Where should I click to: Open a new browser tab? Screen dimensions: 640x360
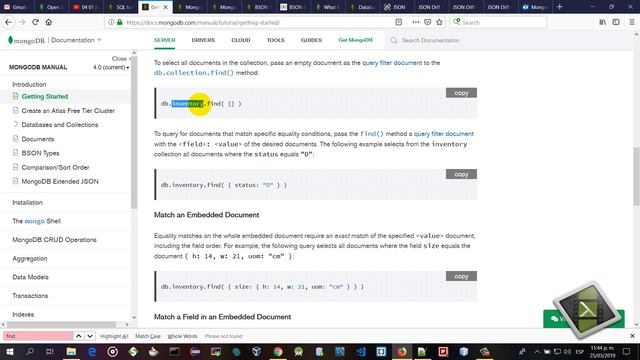[559, 7]
